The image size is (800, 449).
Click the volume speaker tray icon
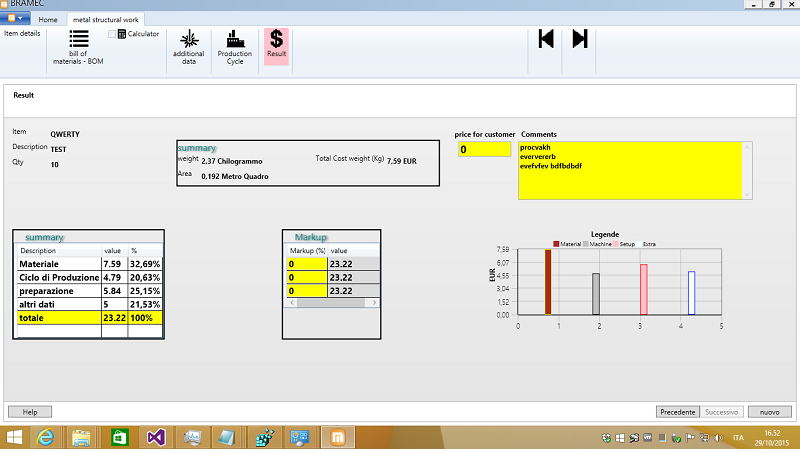(x=719, y=438)
